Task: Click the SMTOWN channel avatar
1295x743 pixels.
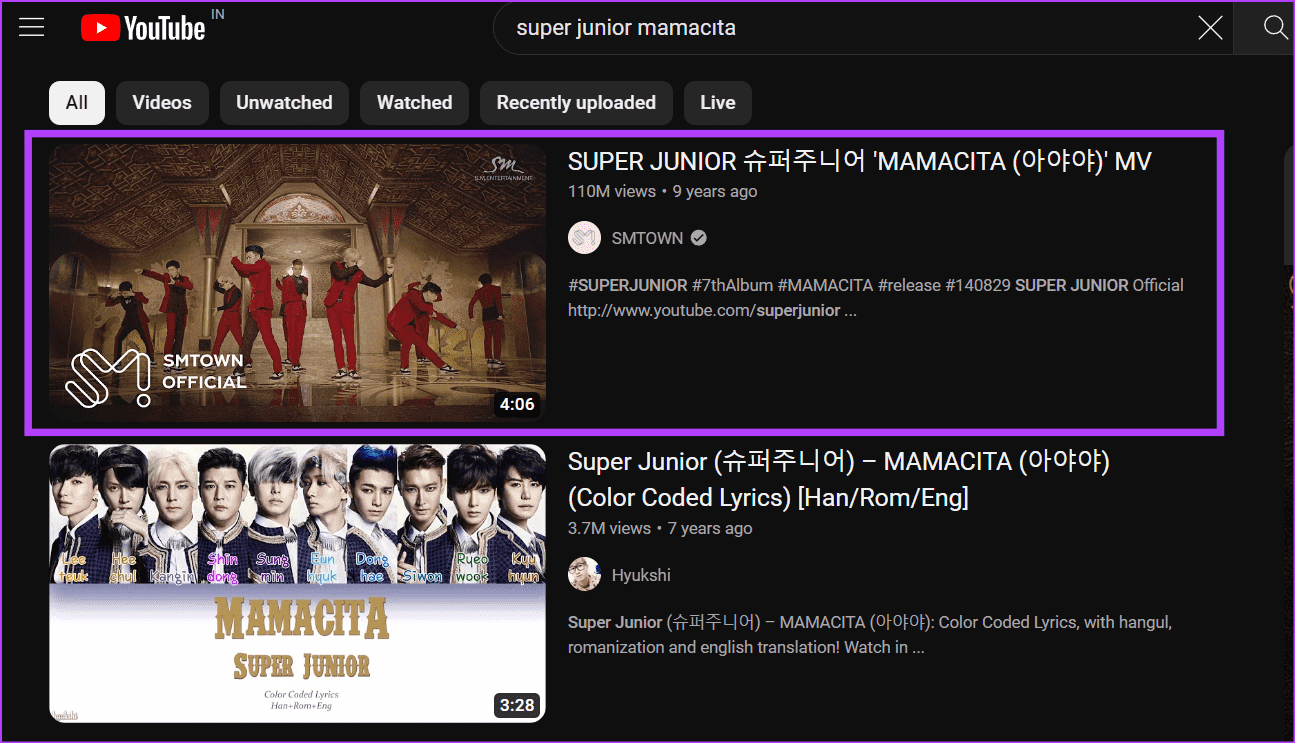Action: click(x=584, y=238)
